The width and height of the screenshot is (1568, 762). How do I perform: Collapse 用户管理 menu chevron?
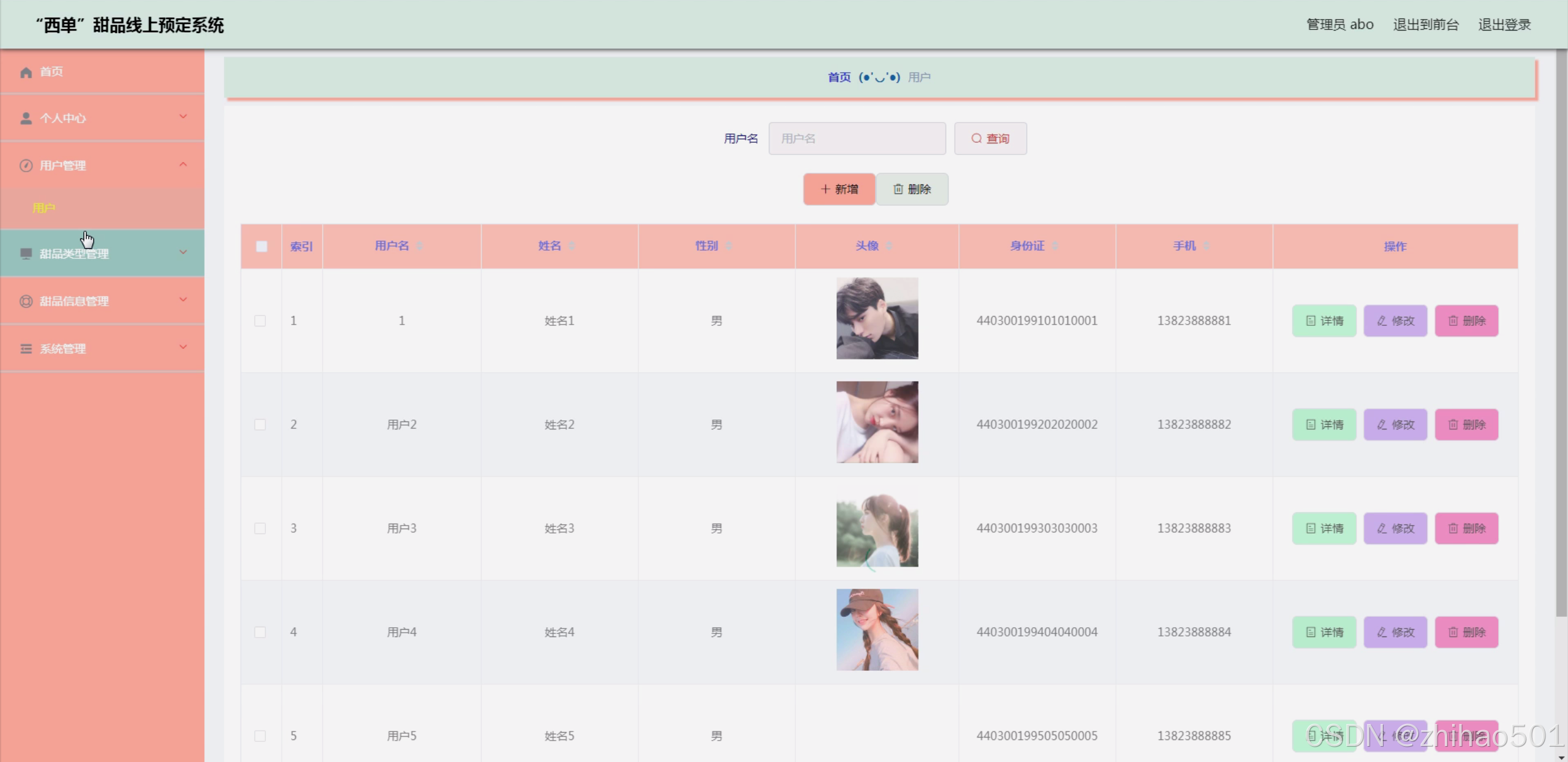(183, 164)
